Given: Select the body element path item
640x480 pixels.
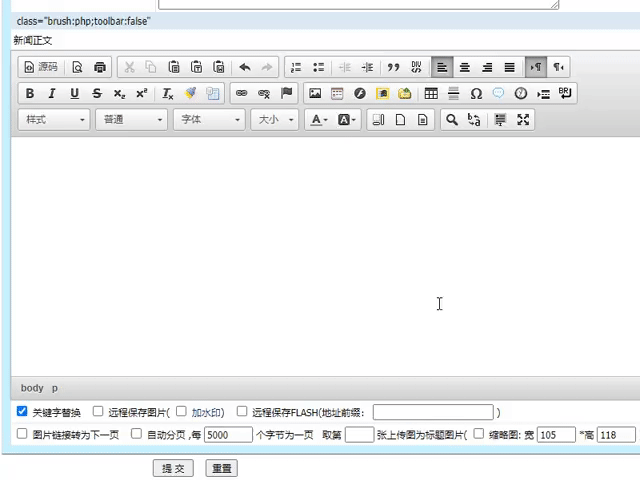Looking at the screenshot, I should (x=32, y=388).
